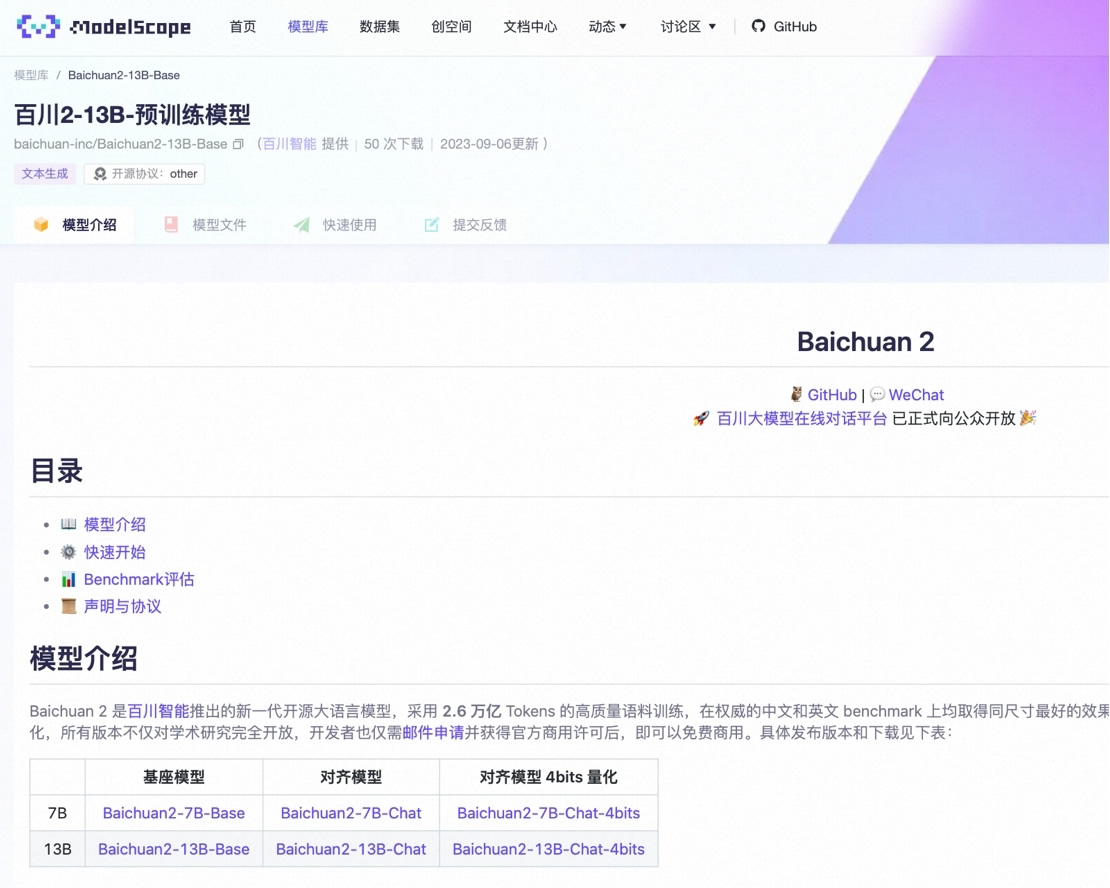Image resolution: width=1110 pixels, height=888 pixels.
Task: Open the WeChat link under Baichuan 2
Action: [916, 394]
